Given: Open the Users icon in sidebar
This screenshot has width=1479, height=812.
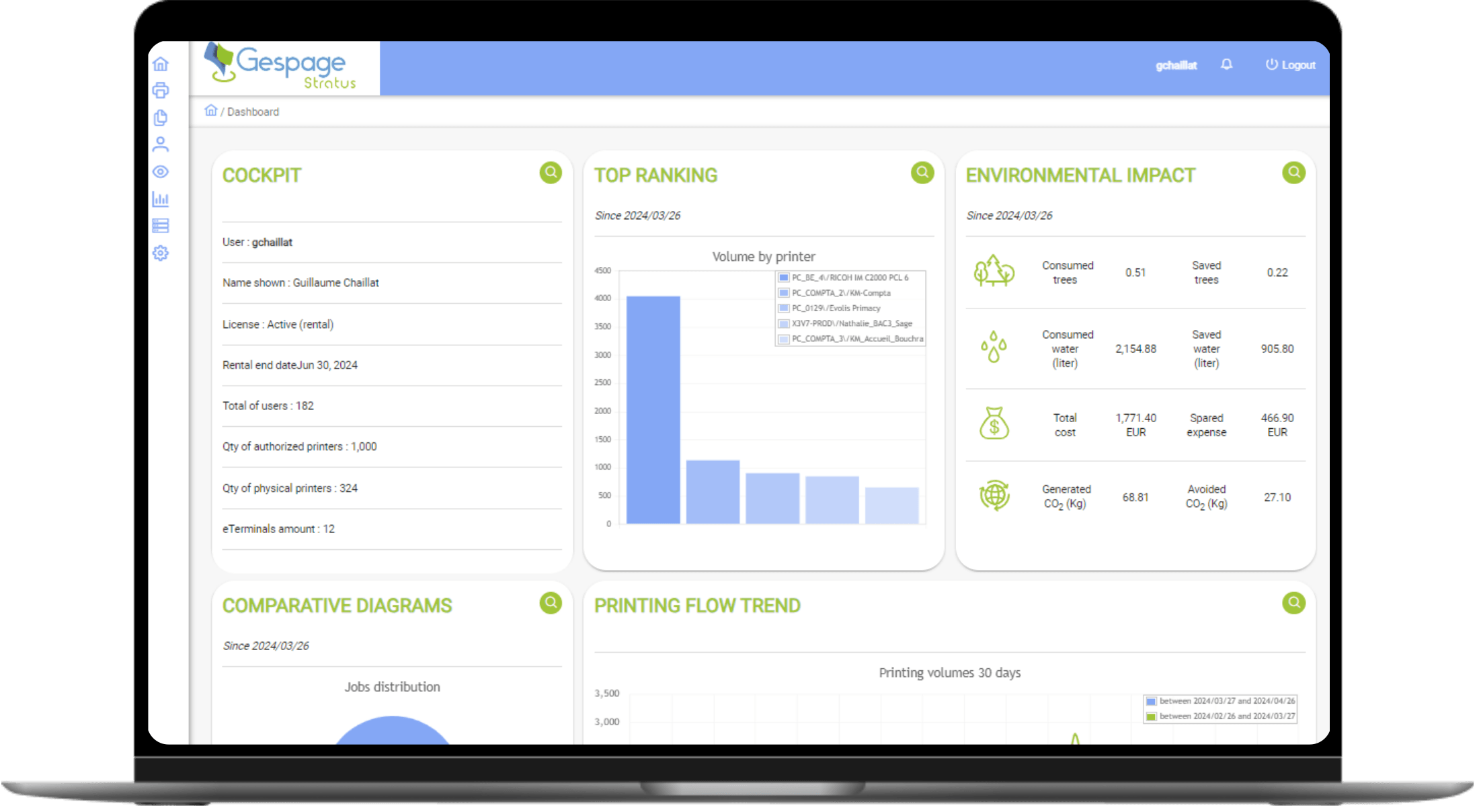Looking at the screenshot, I should (161, 145).
